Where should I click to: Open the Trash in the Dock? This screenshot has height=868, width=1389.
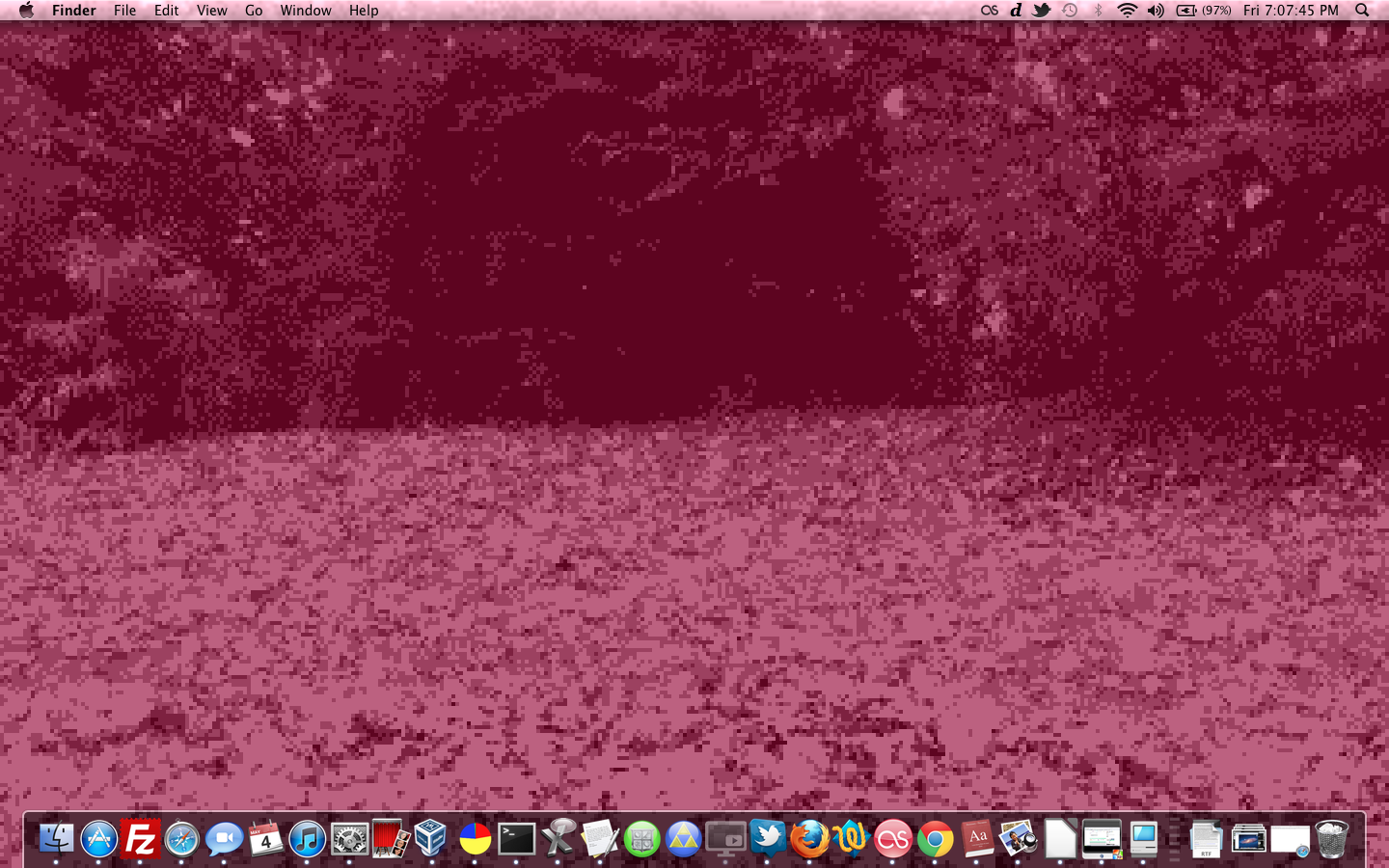pyautogui.click(x=1332, y=839)
